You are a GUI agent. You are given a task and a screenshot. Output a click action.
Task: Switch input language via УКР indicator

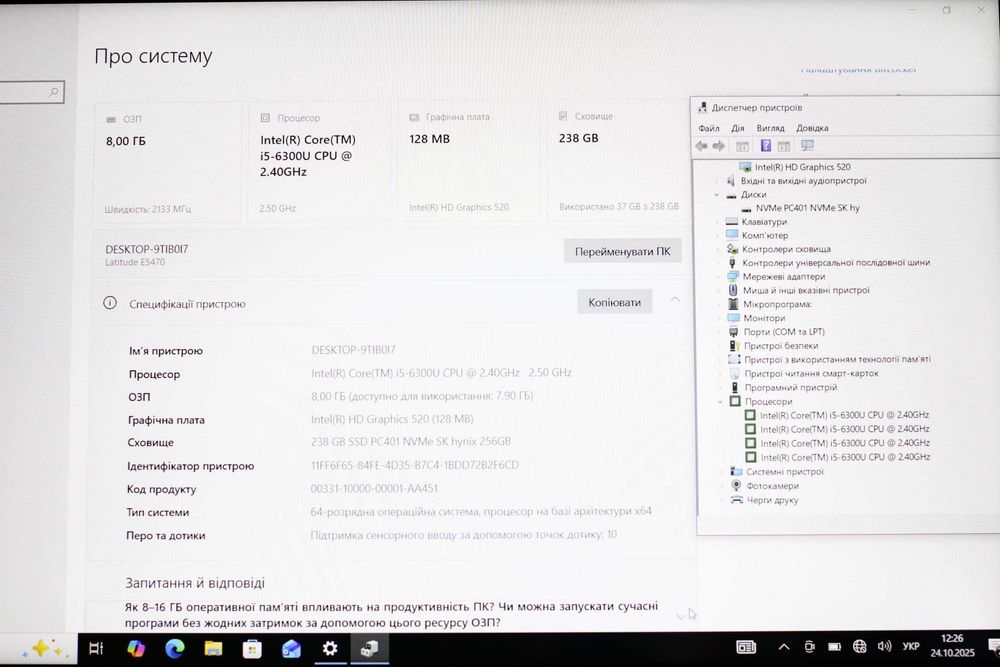(x=911, y=647)
